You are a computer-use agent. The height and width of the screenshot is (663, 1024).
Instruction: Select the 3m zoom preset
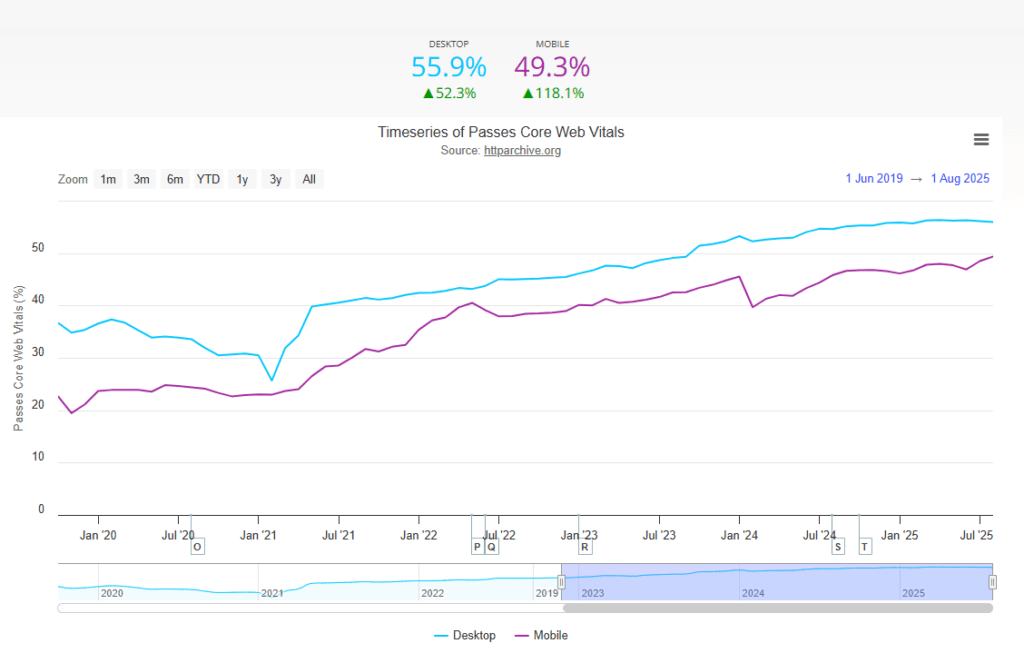click(x=141, y=179)
